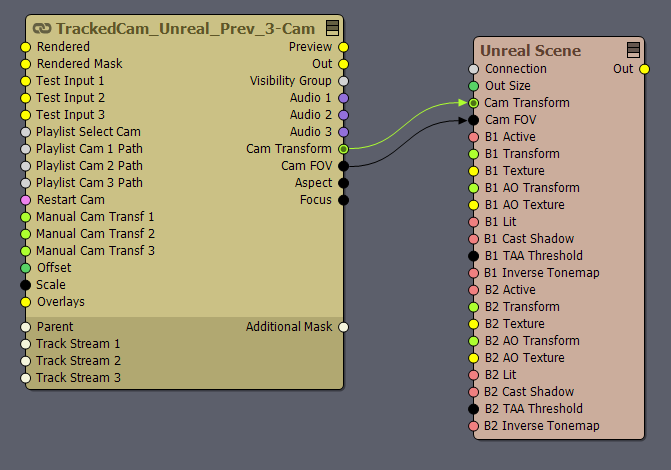671x470 pixels.
Task: Open the Unreal Scene node menu icon
Action: pos(633,50)
